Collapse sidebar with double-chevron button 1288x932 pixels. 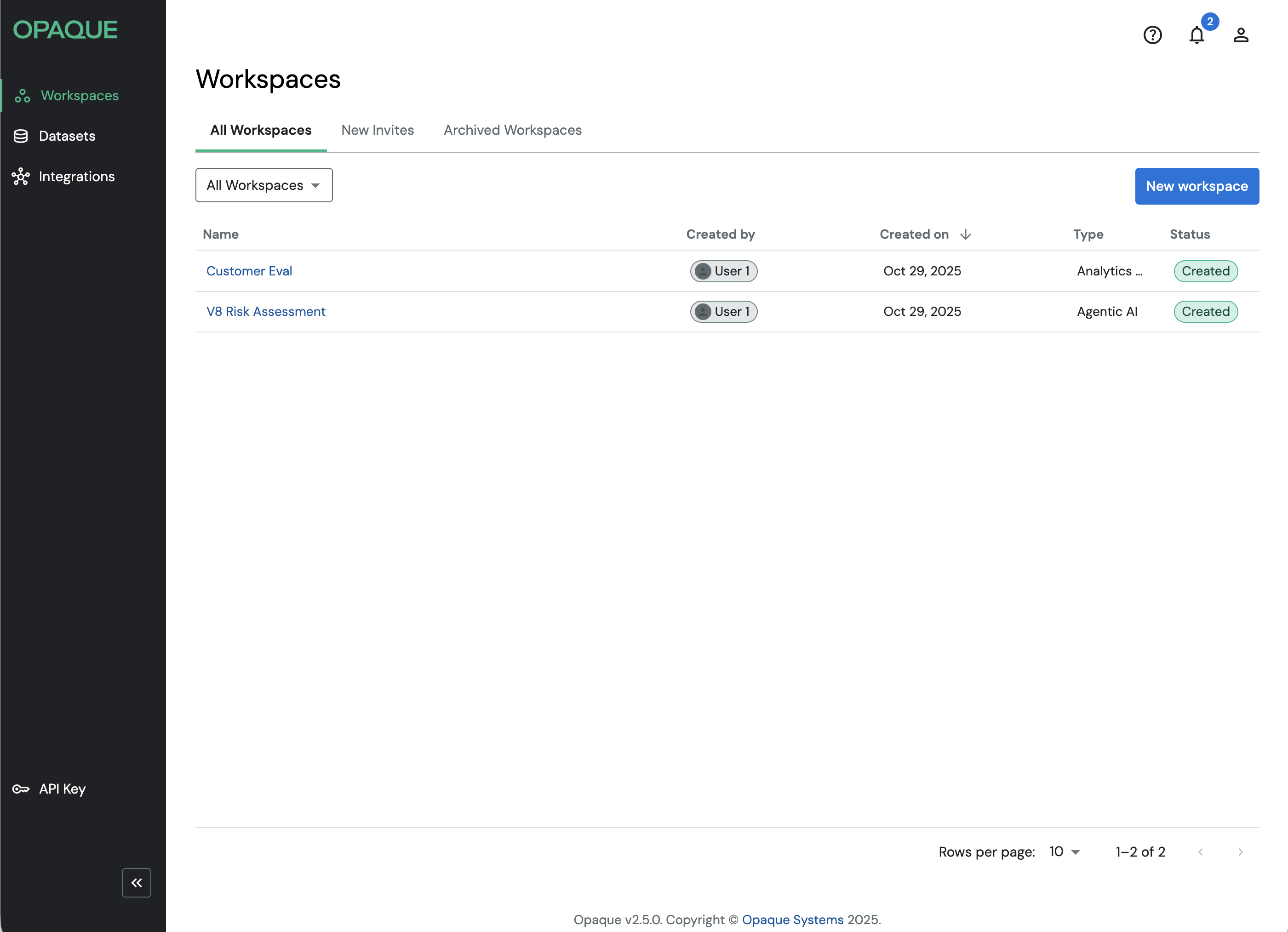coord(136,882)
